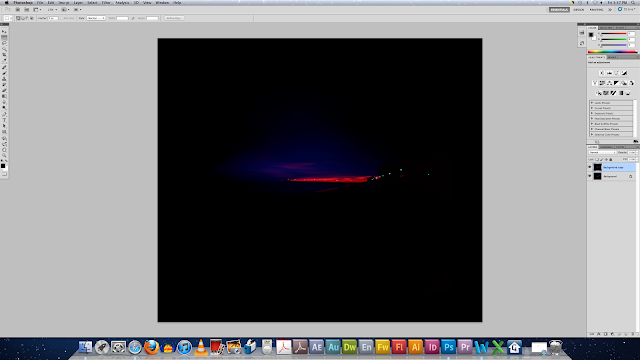Add a Vibrance adjustment
Viewport: 640px width, 360px height.
click(595, 83)
